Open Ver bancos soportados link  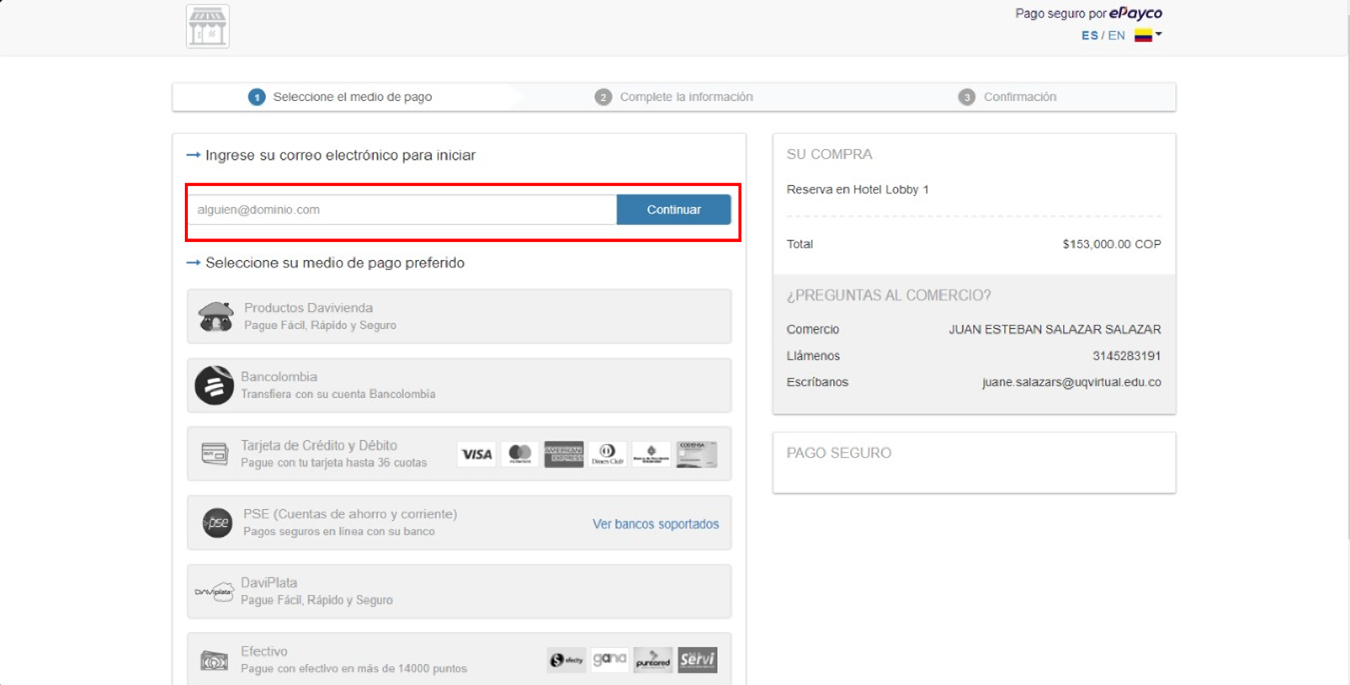point(656,524)
